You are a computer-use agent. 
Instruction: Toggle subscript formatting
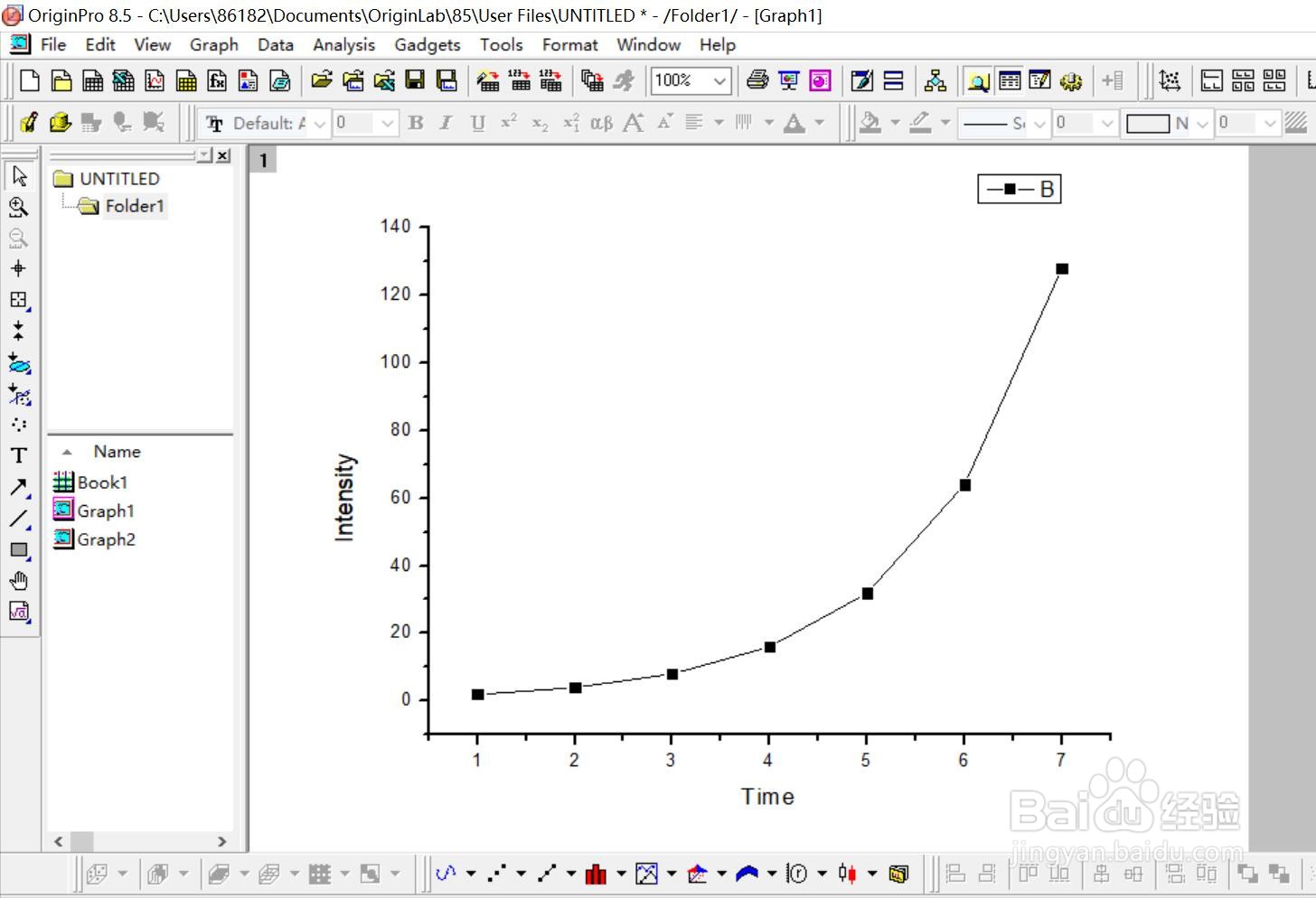540,123
